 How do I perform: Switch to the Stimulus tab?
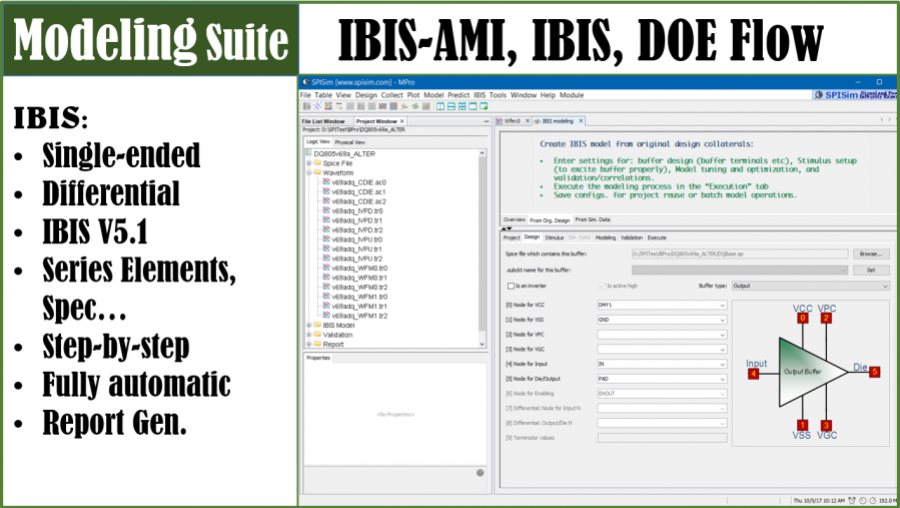click(x=554, y=238)
